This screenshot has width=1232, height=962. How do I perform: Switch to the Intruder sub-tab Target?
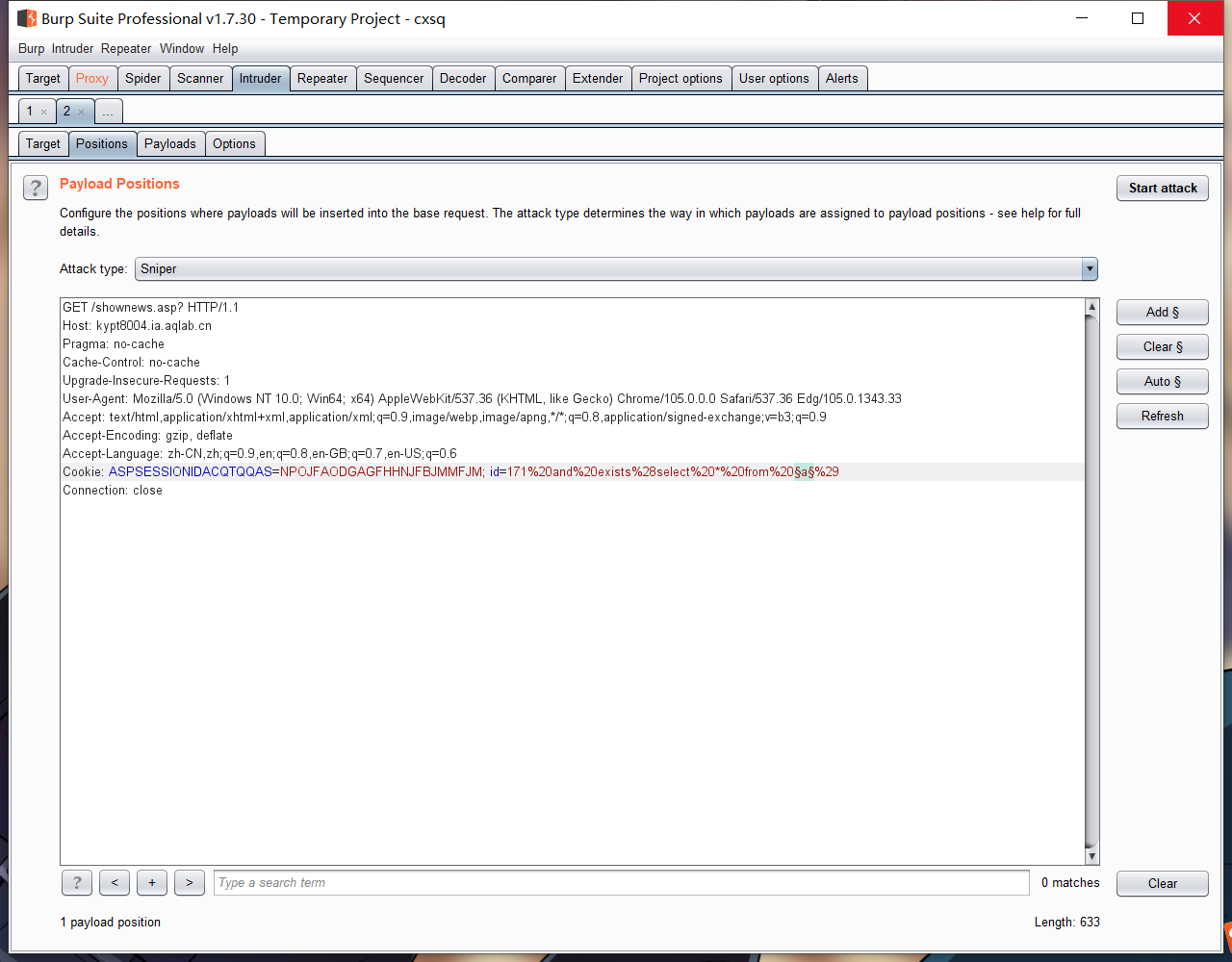(x=43, y=144)
